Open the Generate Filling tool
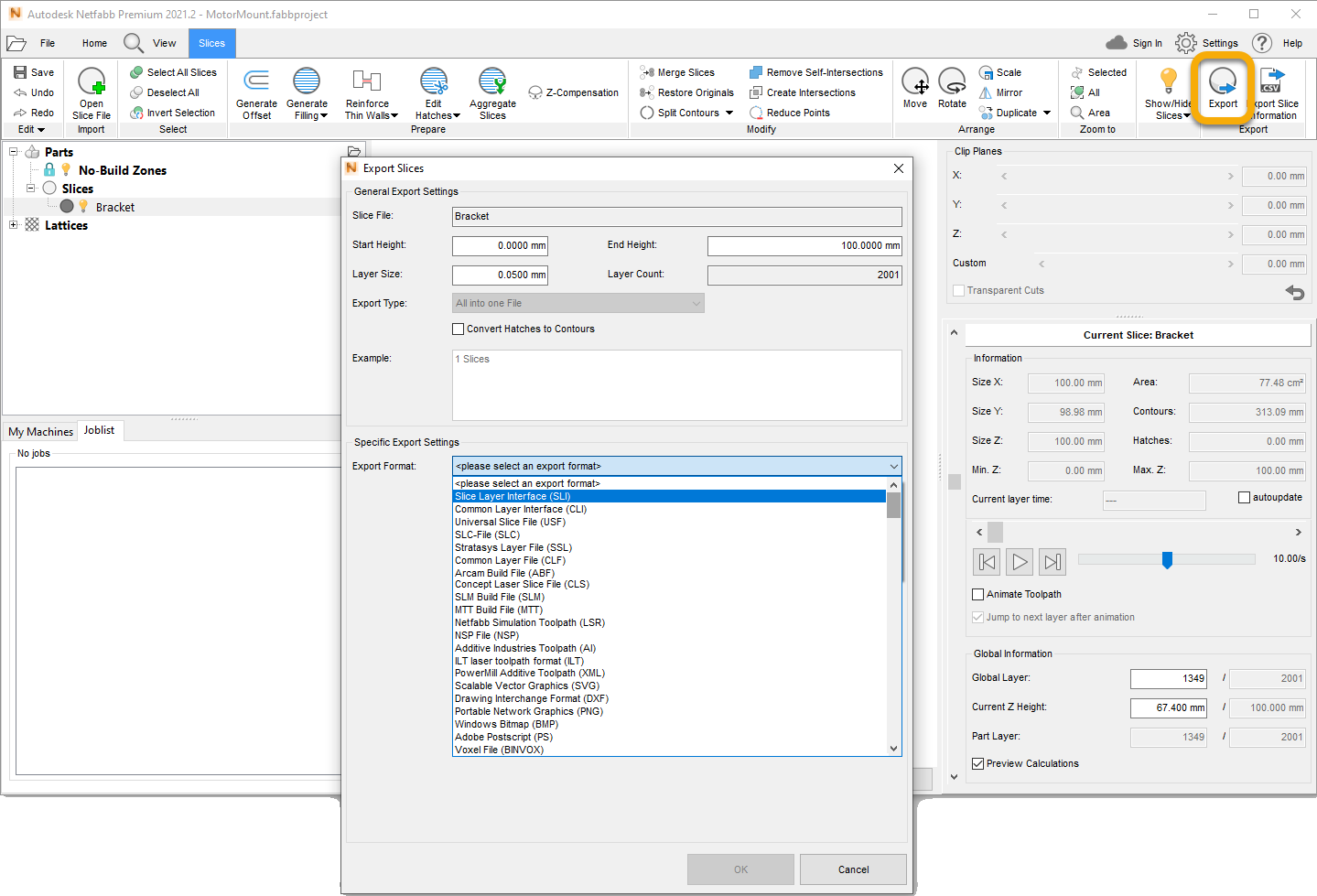The image size is (1317, 896). (307, 93)
